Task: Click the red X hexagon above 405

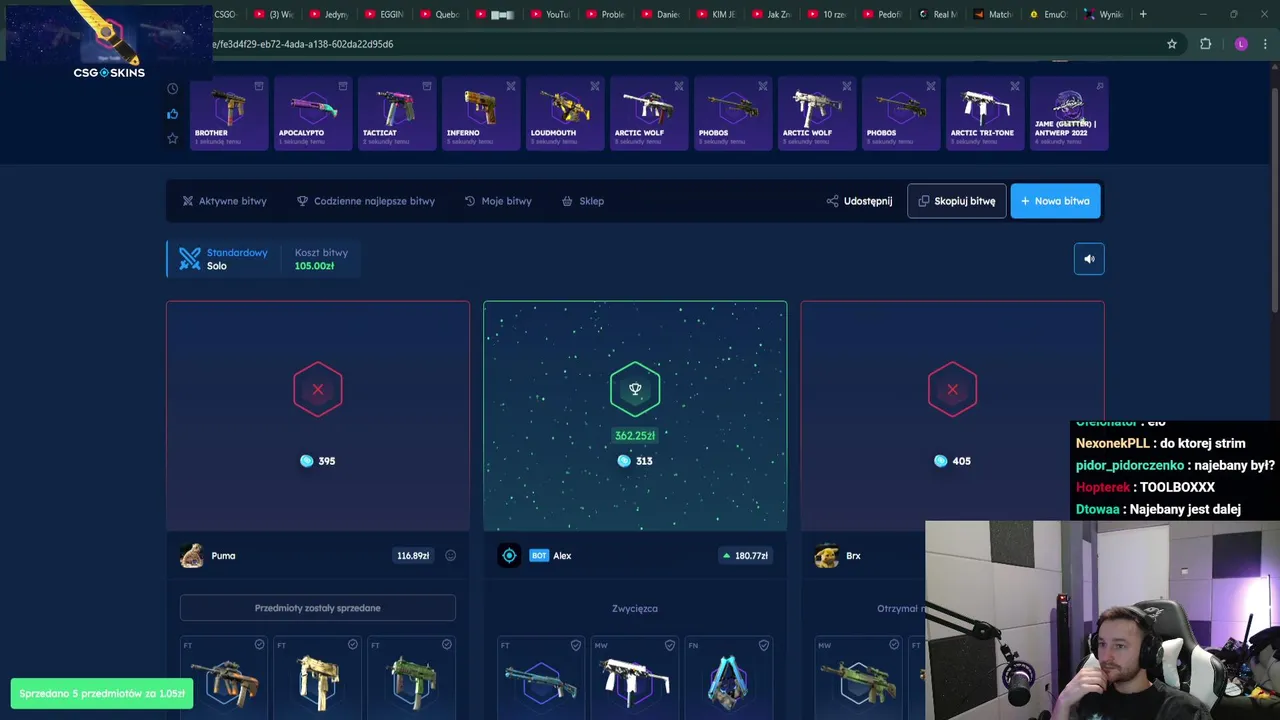Action: click(x=952, y=389)
